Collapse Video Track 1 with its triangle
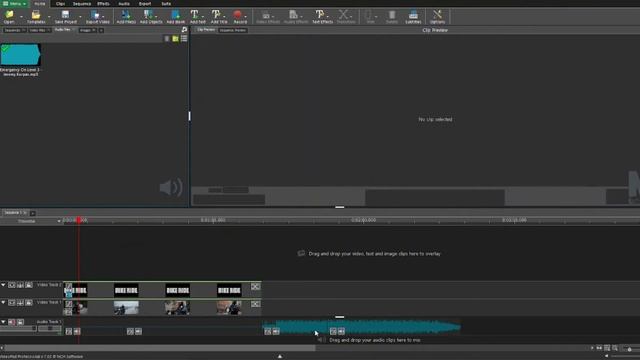This screenshot has height=360, width=640. point(3,302)
